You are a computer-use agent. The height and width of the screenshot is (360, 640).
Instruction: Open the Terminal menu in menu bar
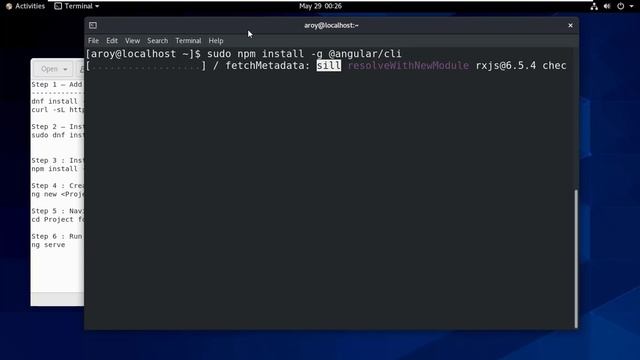[188, 41]
